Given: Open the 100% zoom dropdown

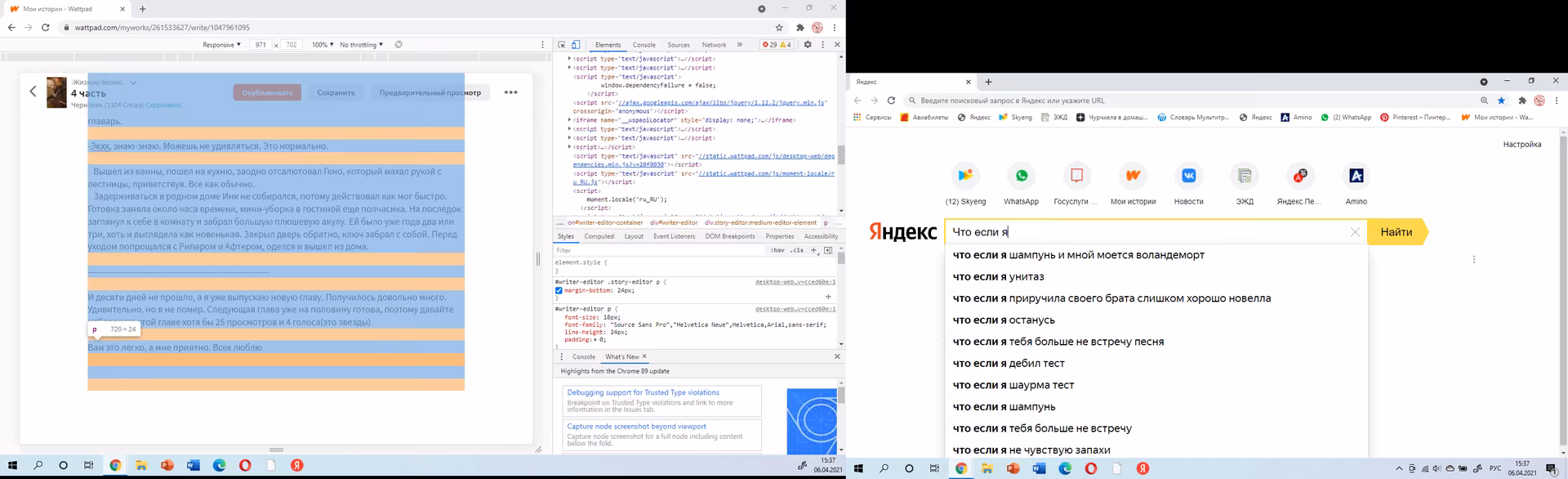Looking at the screenshot, I should pos(322,45).
